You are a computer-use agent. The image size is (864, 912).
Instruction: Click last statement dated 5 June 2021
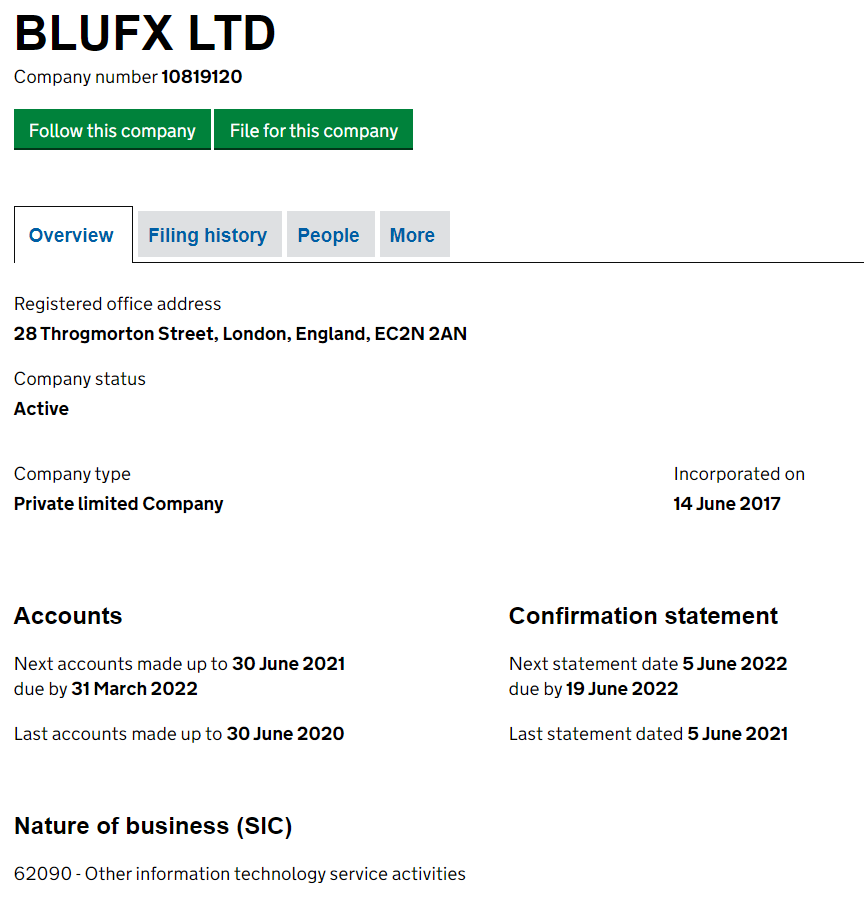point(738,733)
